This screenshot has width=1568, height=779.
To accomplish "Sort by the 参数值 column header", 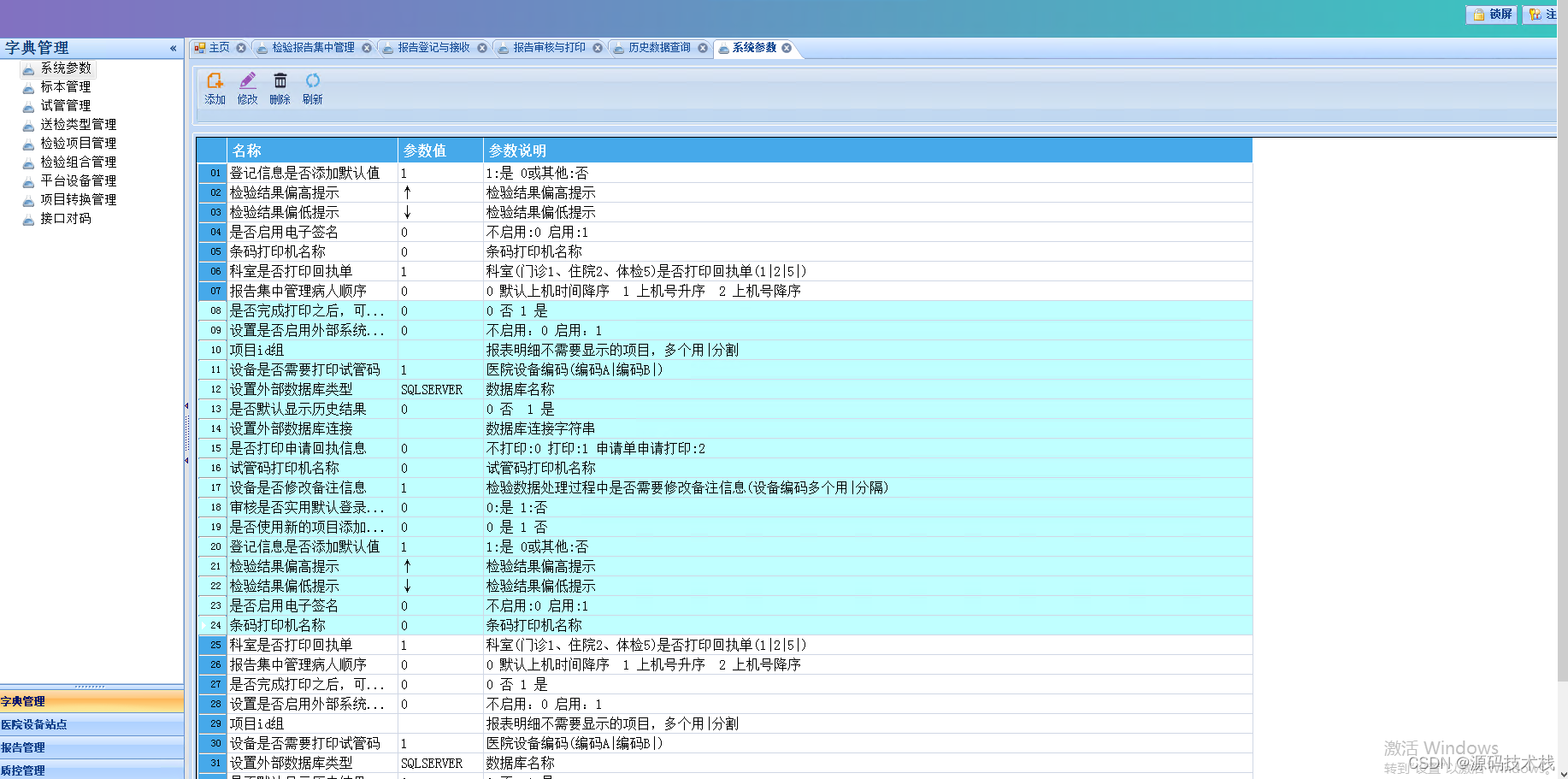I will tap(440, 150).
